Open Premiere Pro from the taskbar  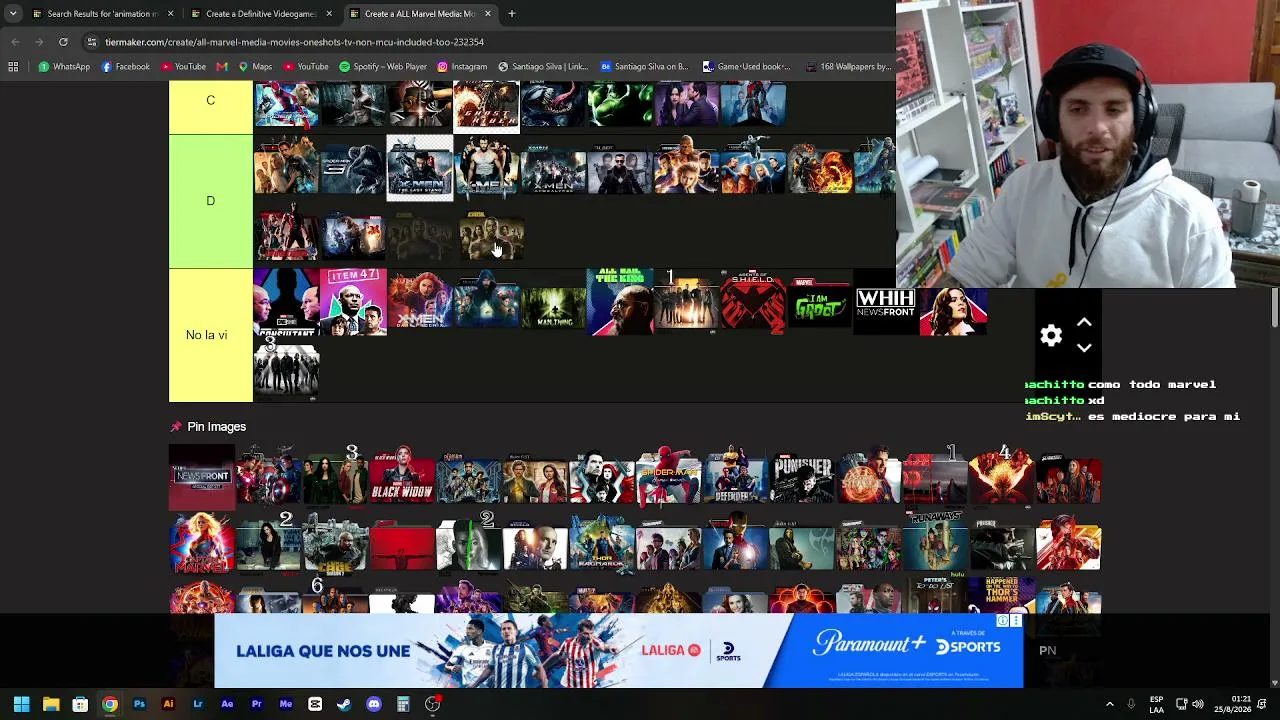[x=257, y=704]
